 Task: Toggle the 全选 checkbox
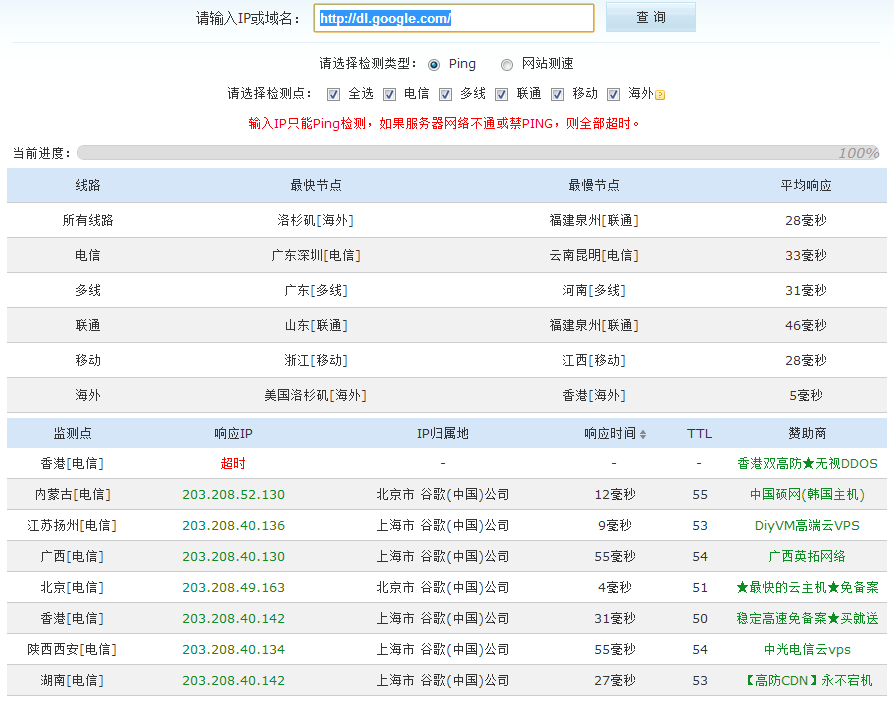point(333,94)
